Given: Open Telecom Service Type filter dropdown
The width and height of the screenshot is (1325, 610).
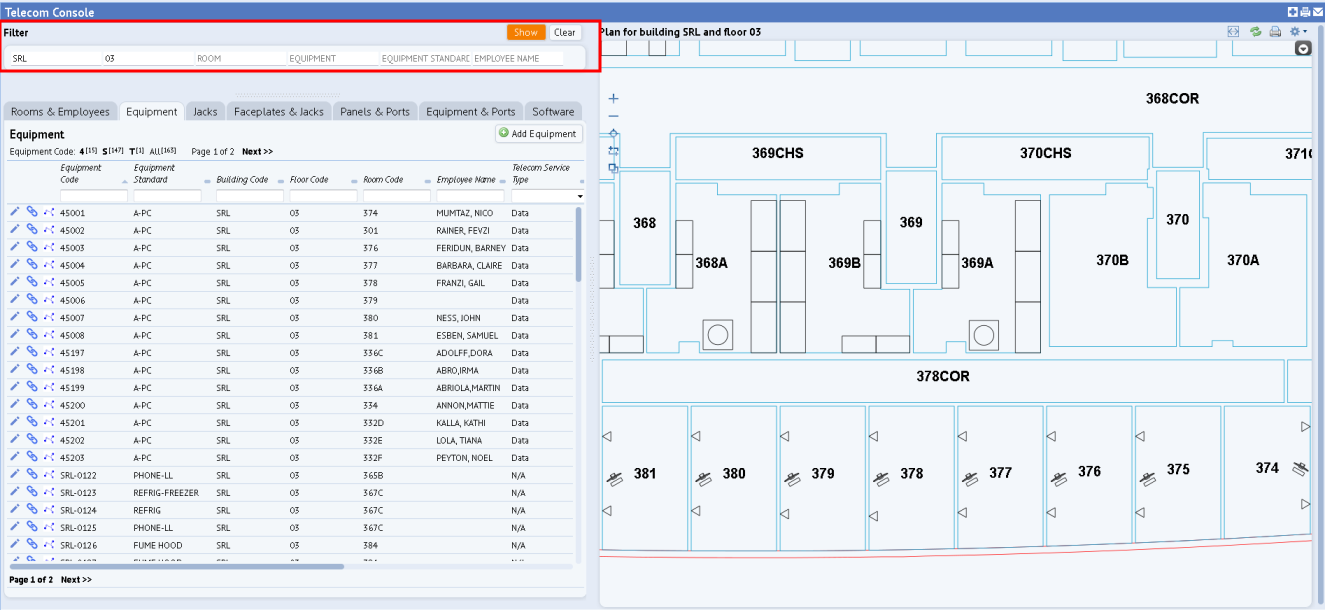Looking at the screenshot, I should [x=580, y=196].
